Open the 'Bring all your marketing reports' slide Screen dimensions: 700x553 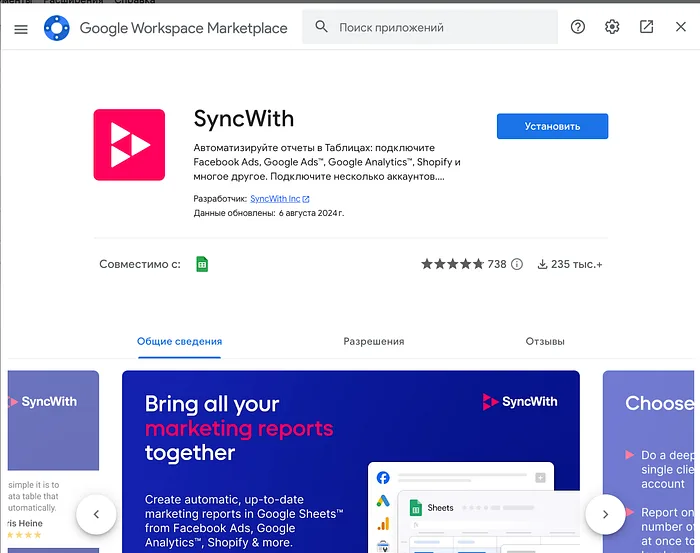point(351,462)
